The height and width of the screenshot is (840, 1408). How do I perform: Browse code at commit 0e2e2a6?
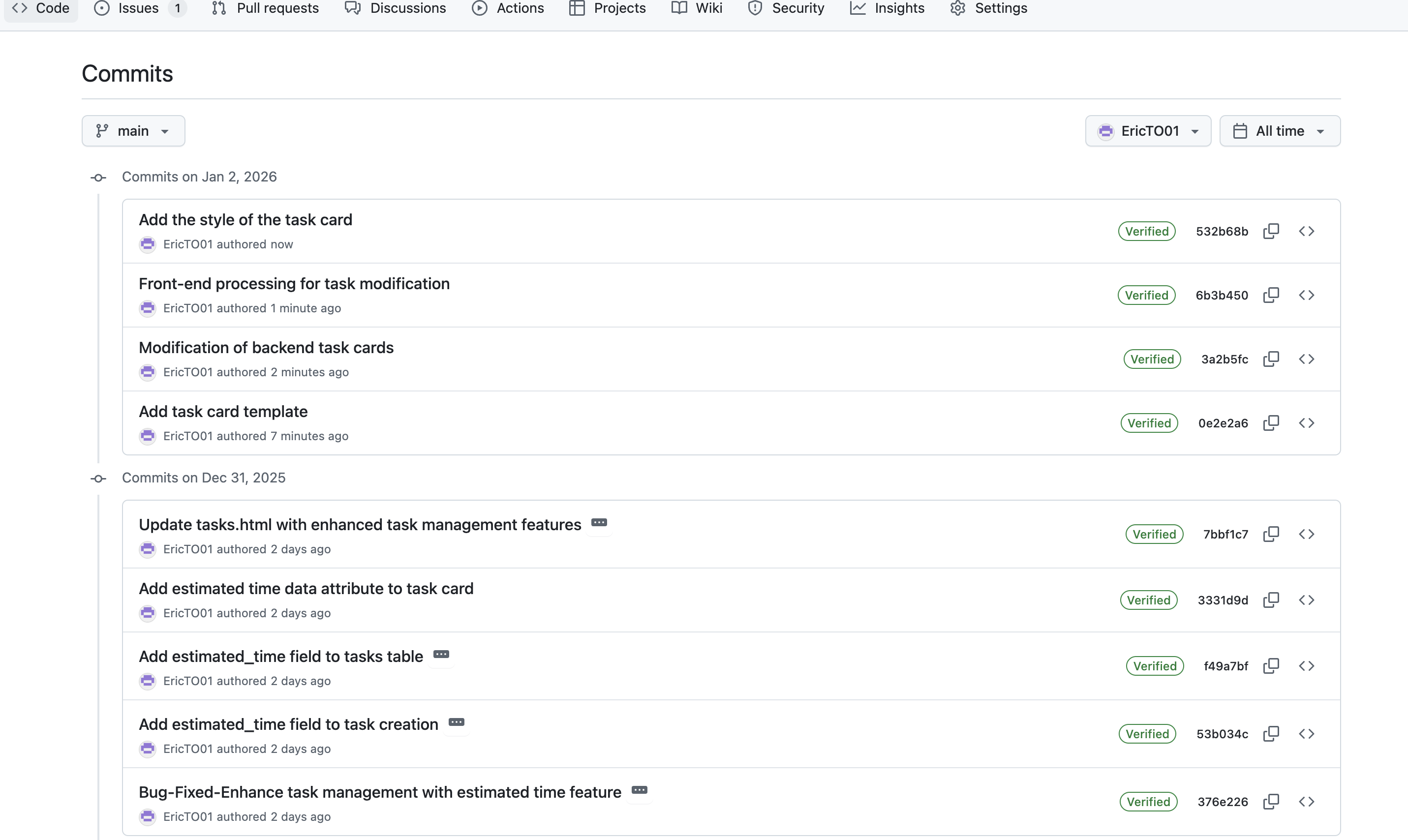tap(1307, 423)
